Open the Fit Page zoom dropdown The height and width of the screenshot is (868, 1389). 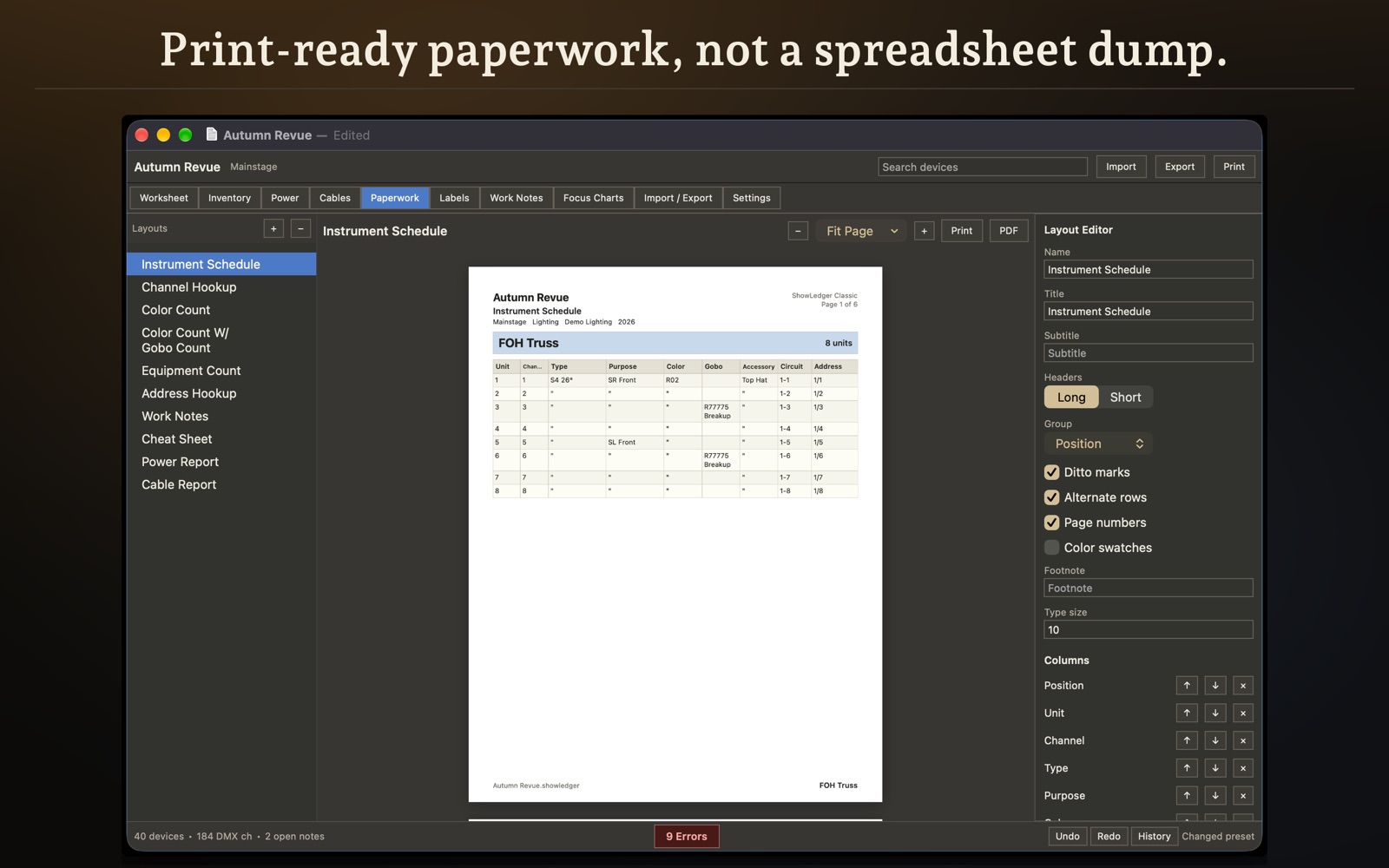pos(861,231)
